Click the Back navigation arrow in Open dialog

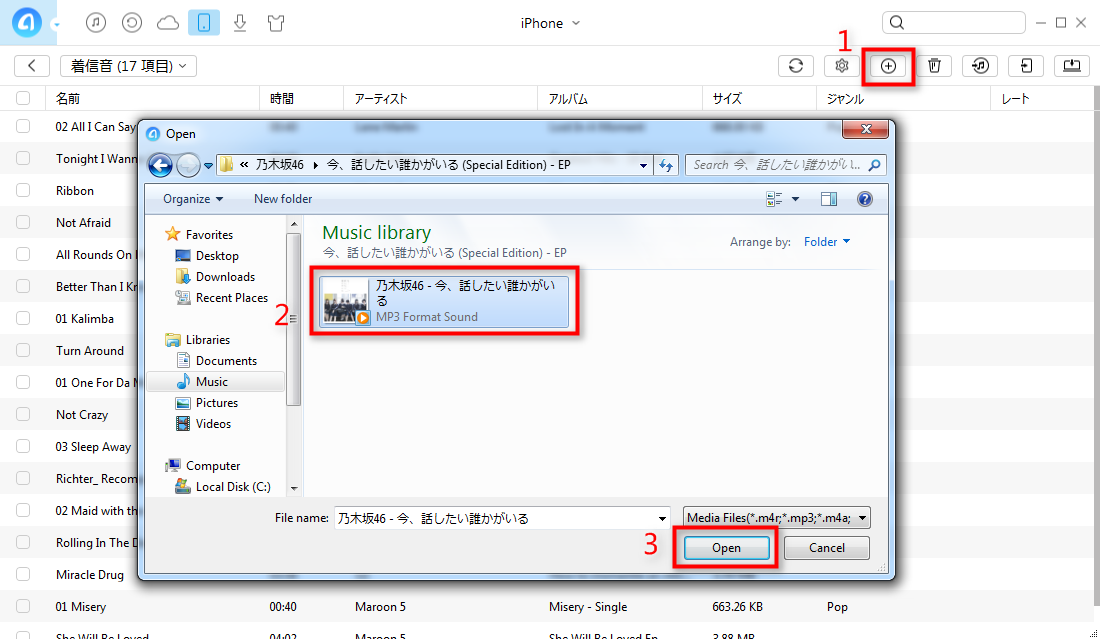[x=160, y=165]
